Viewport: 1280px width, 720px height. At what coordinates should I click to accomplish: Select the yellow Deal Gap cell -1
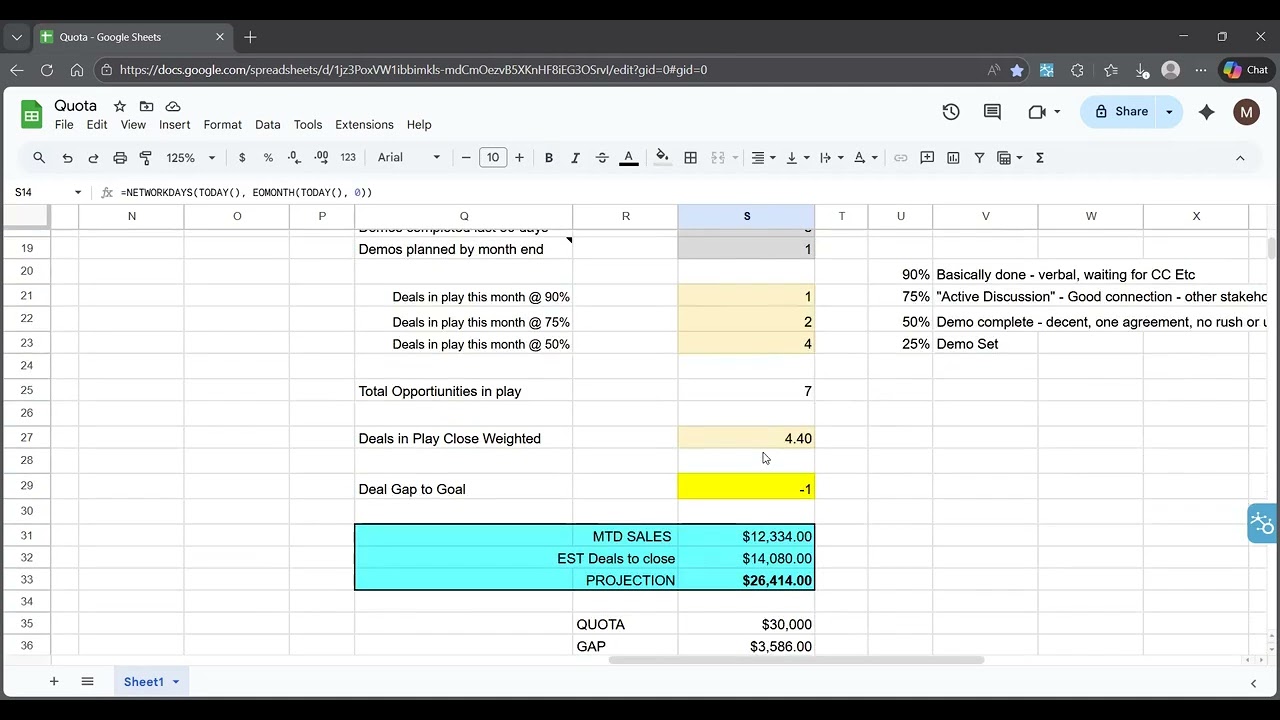(x=746, y=486)
